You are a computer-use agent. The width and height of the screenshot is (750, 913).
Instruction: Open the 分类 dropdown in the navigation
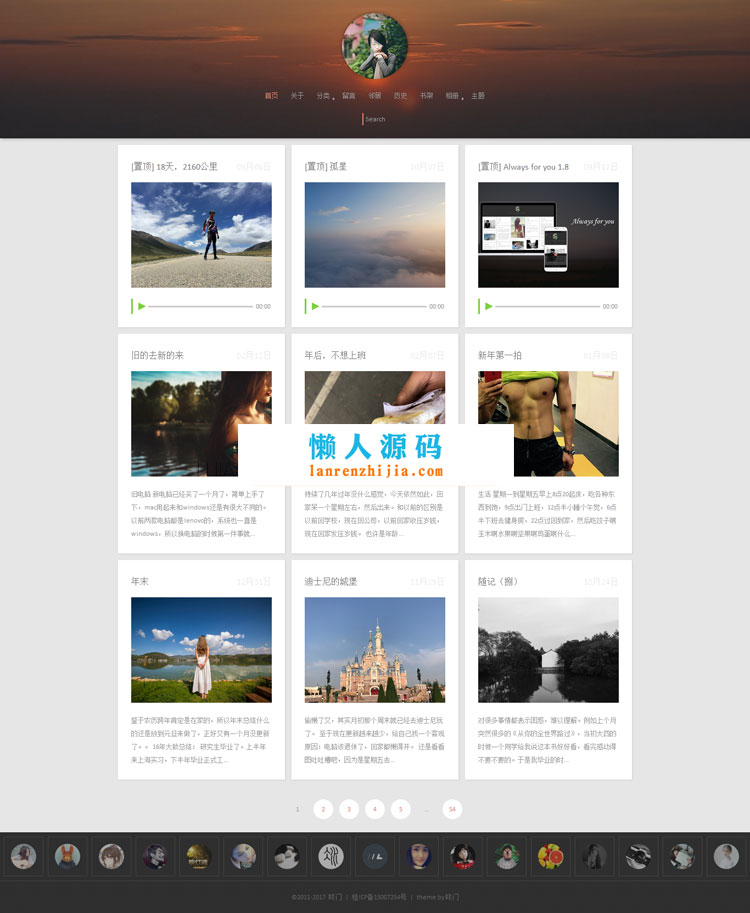tap(324, 95)
